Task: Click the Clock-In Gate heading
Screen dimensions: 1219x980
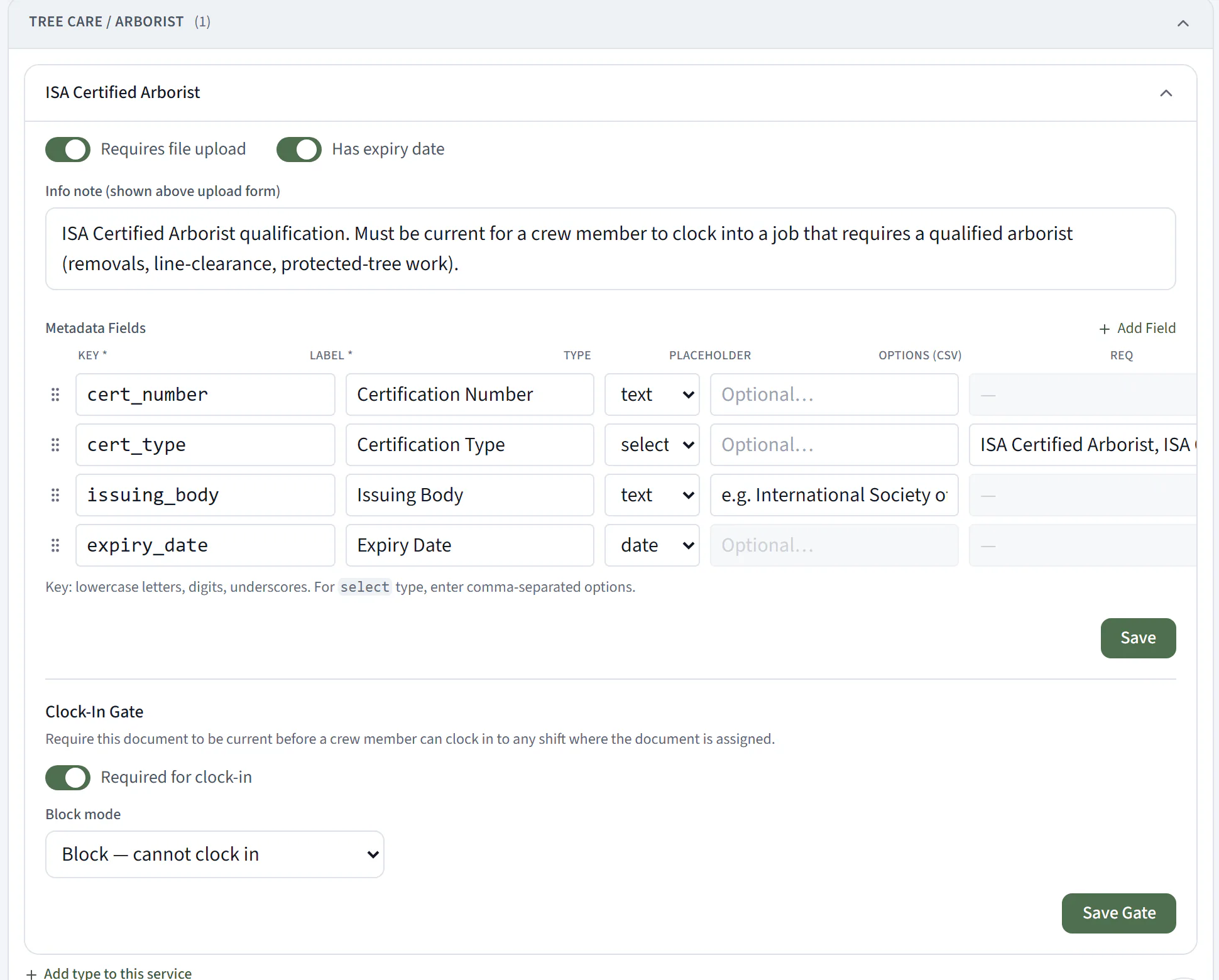Action: pos(94,712)
